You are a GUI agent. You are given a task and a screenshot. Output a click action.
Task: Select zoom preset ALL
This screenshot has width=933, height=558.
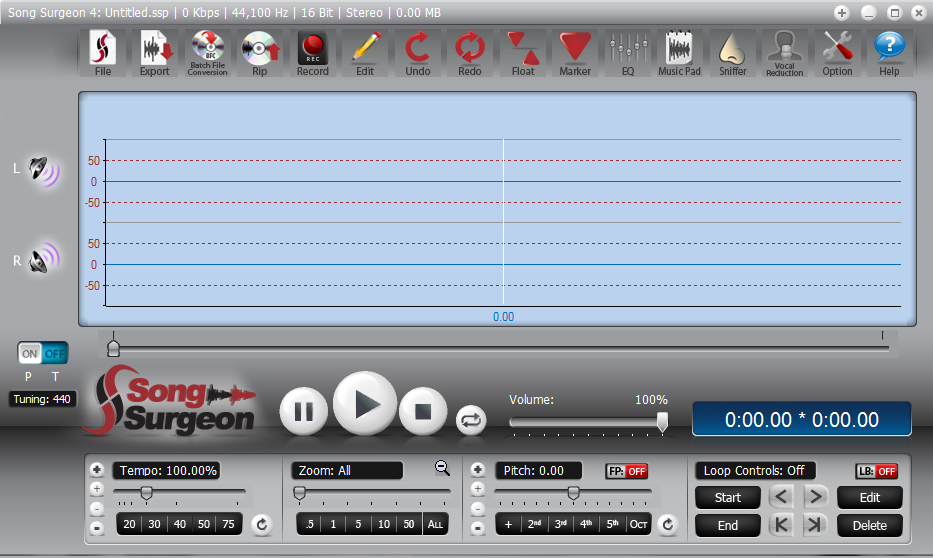coord(435,524)
